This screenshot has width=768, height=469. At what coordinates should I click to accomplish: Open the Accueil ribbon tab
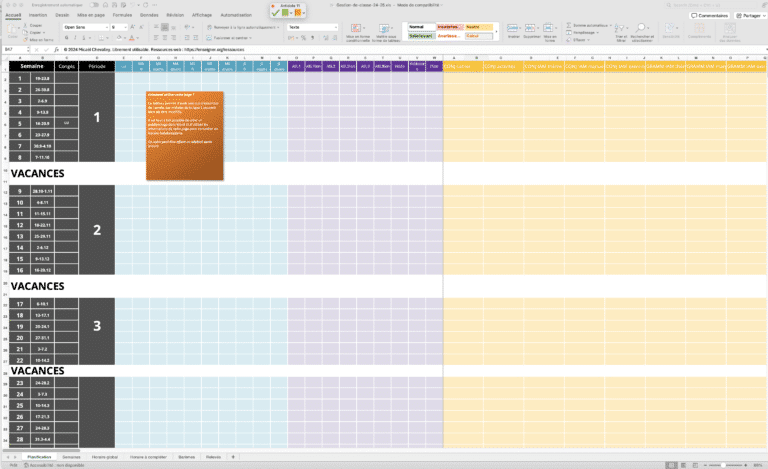[x=13, y=15]
